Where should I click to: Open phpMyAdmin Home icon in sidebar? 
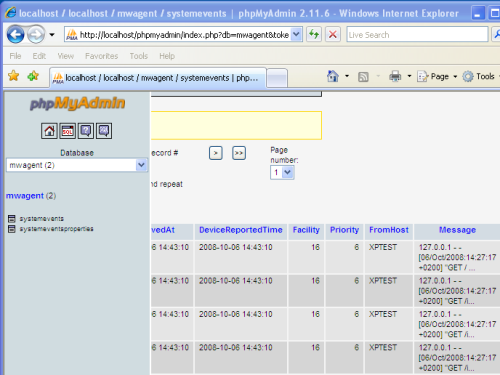click(x=49, y=131)
